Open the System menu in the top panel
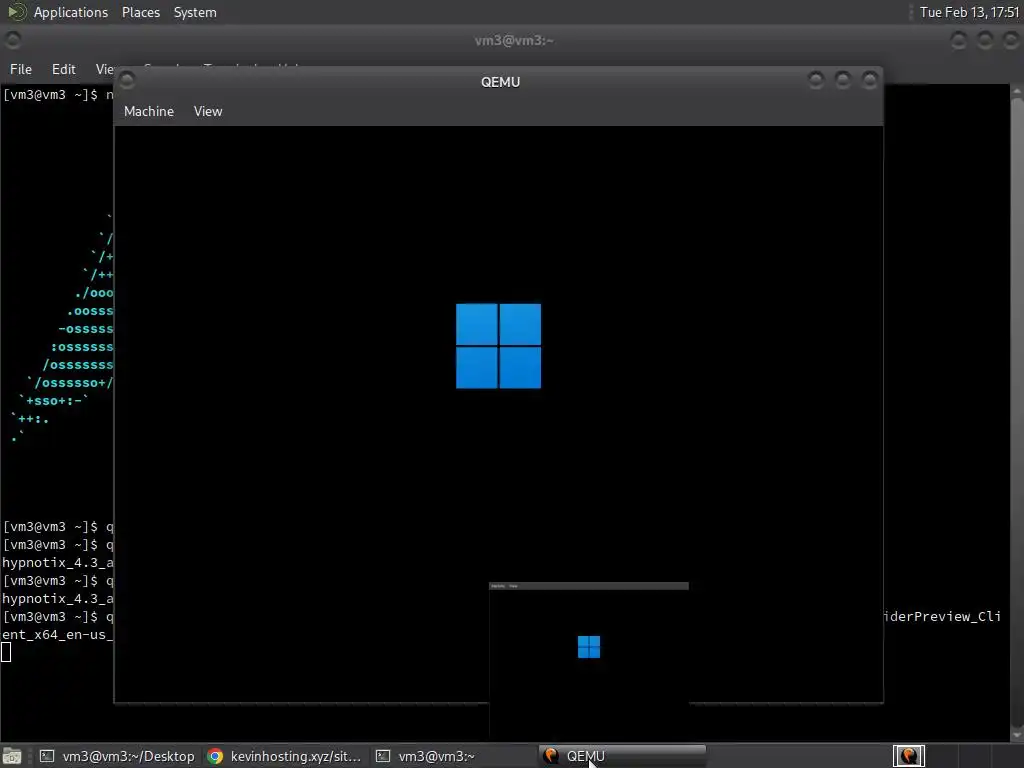The width and height of the screenshot is (1024, 768). (x=195, y=12)
